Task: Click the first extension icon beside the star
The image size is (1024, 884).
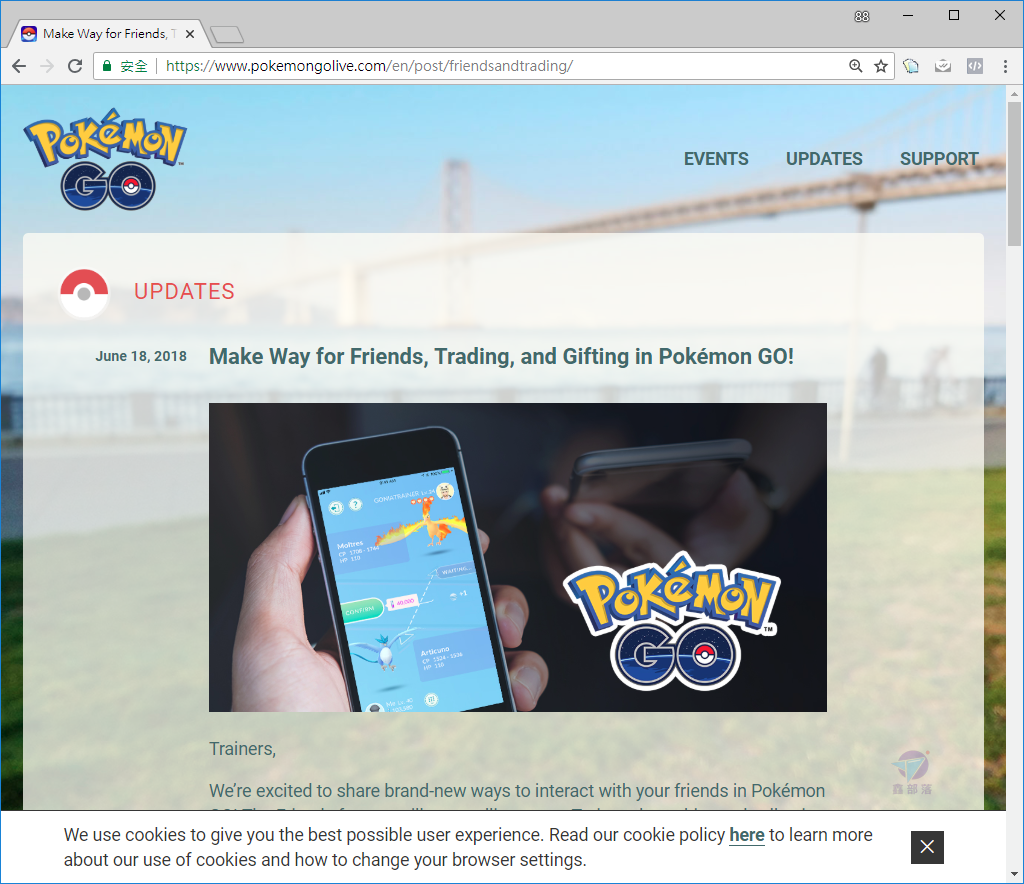Action: 911,66
